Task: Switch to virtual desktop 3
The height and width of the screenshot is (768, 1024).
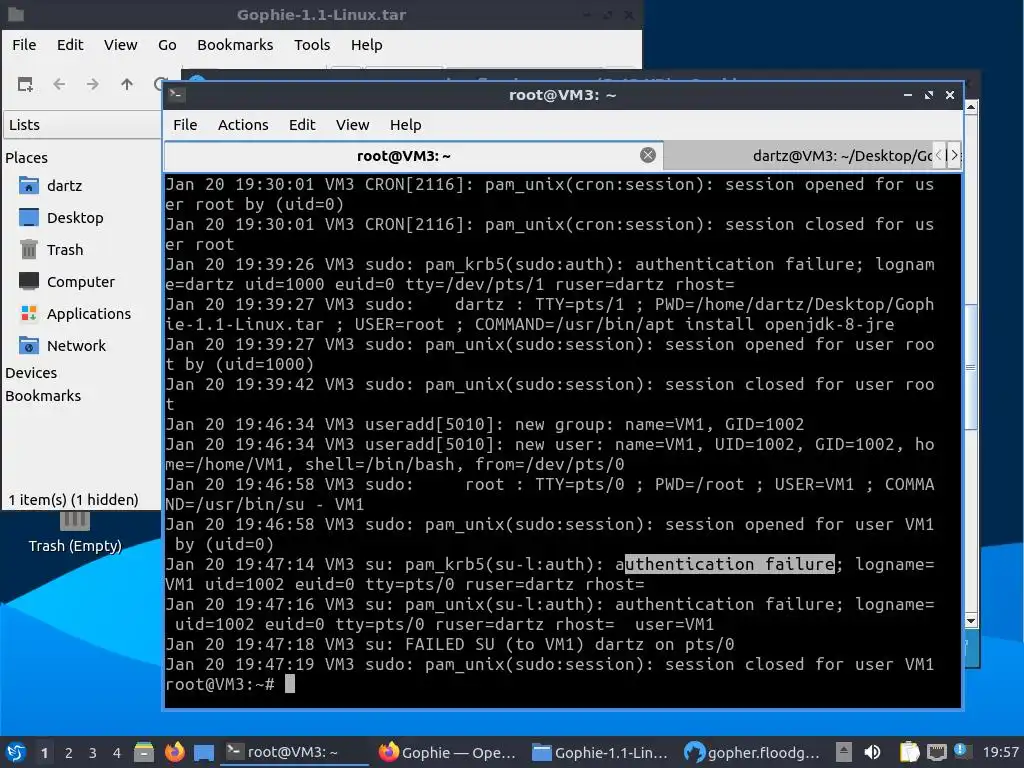Action: 93,753
